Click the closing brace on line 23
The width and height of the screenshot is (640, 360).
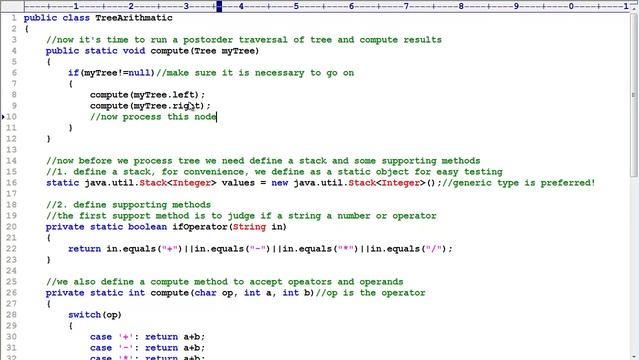tap(49, 260)
